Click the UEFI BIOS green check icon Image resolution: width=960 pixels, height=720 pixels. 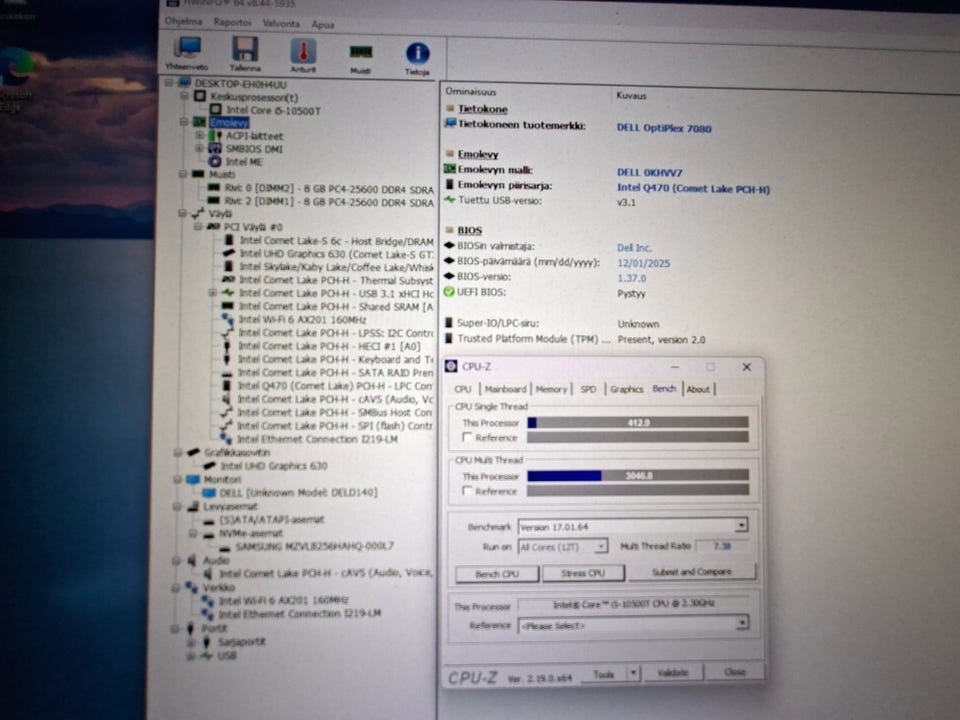pyautogui.click(x=449, y=292)
